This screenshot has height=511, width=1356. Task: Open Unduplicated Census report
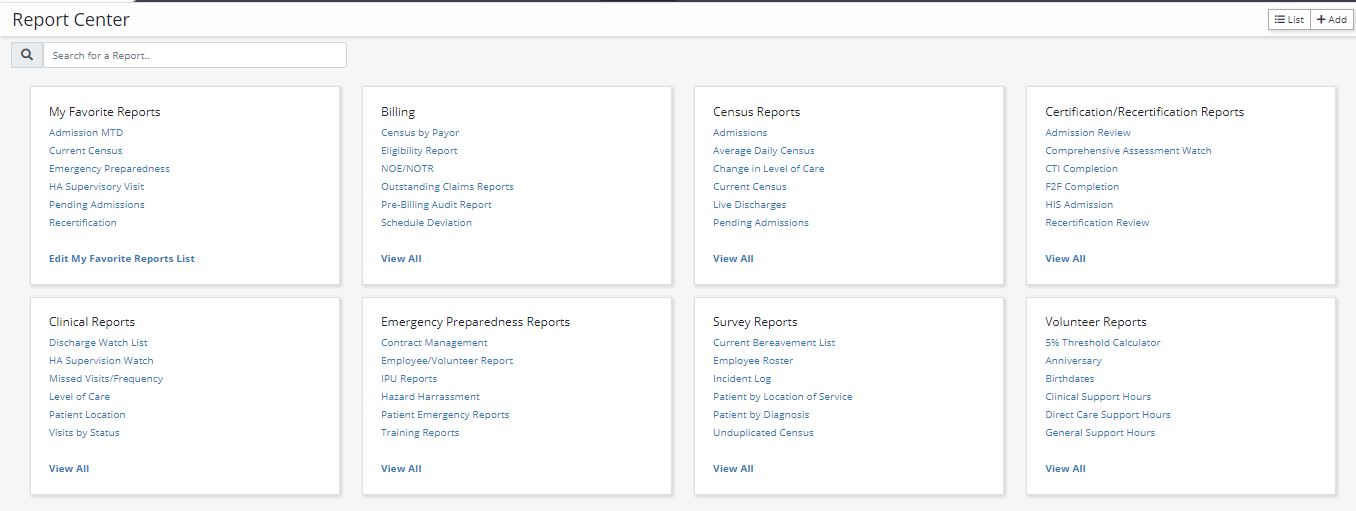(763, 433)
